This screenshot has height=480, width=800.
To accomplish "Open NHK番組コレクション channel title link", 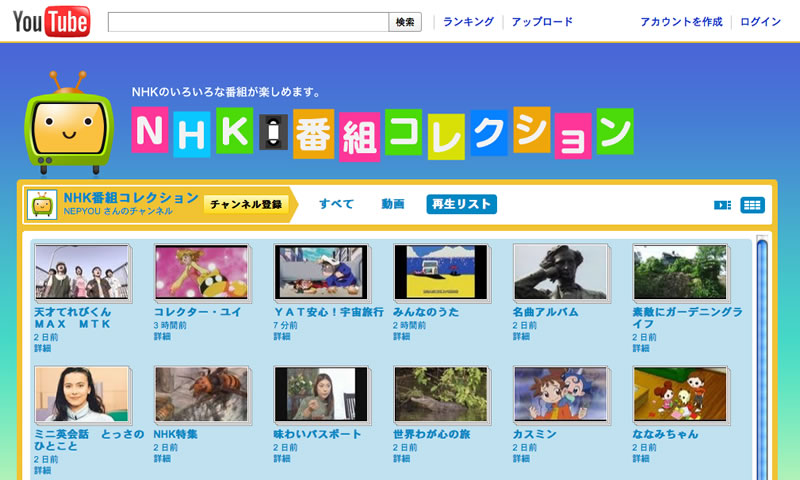I will [x=131, y=198].
